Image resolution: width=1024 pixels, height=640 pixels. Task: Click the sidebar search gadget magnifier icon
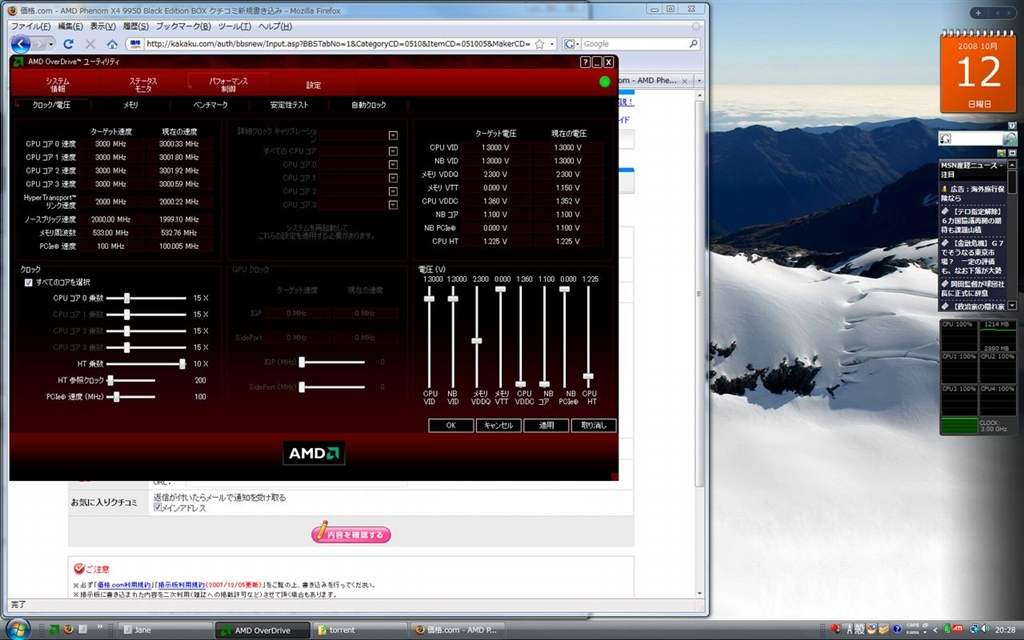click(1009, 138)
